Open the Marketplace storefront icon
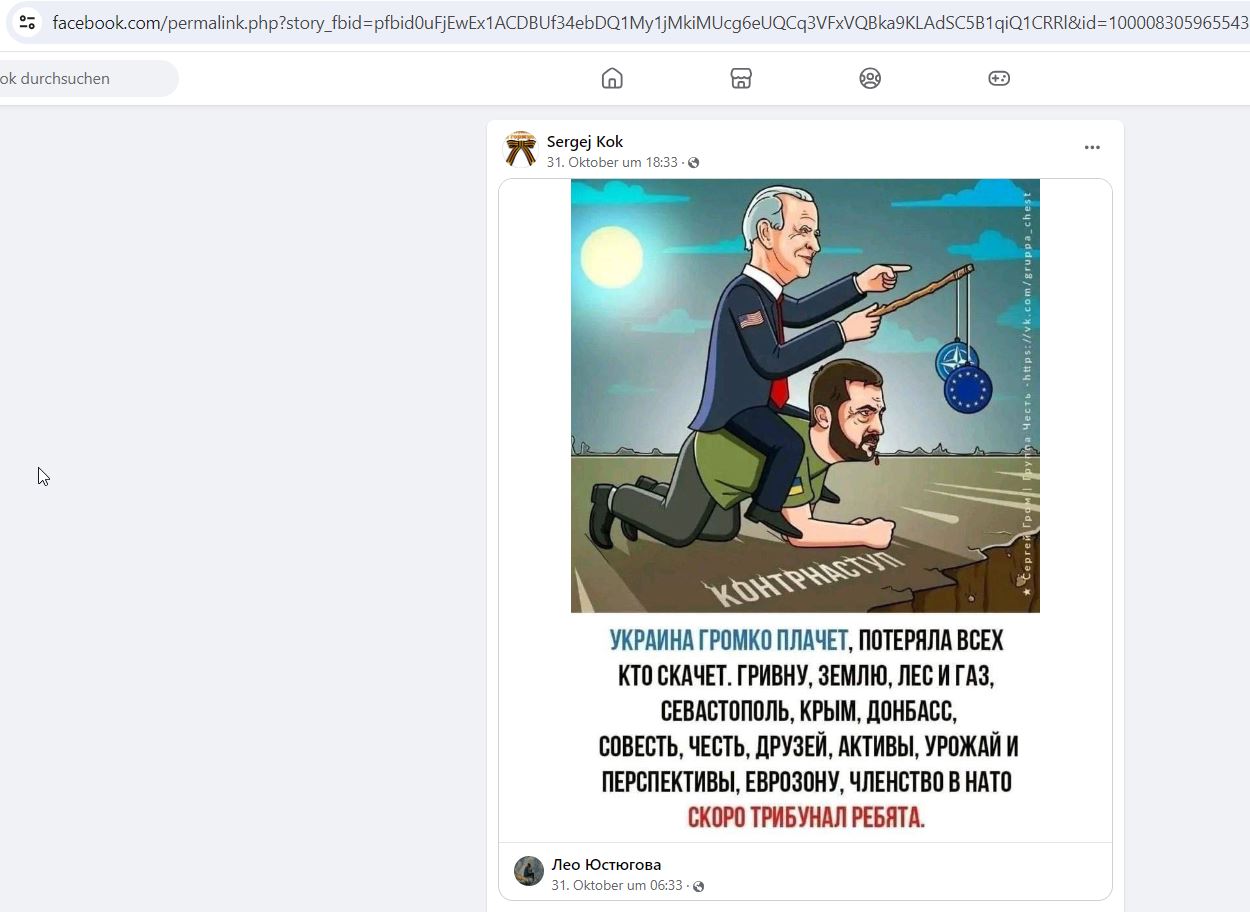 [741, 78]
